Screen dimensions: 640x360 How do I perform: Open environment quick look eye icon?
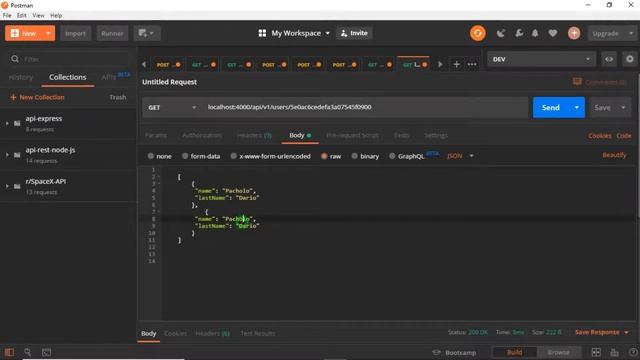609,59
